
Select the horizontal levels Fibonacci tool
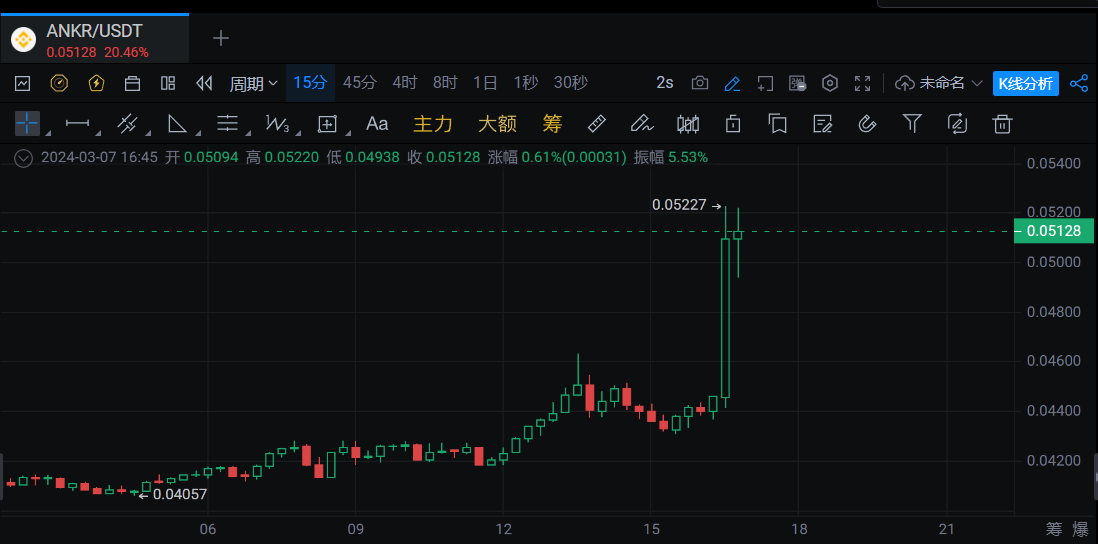228,123
